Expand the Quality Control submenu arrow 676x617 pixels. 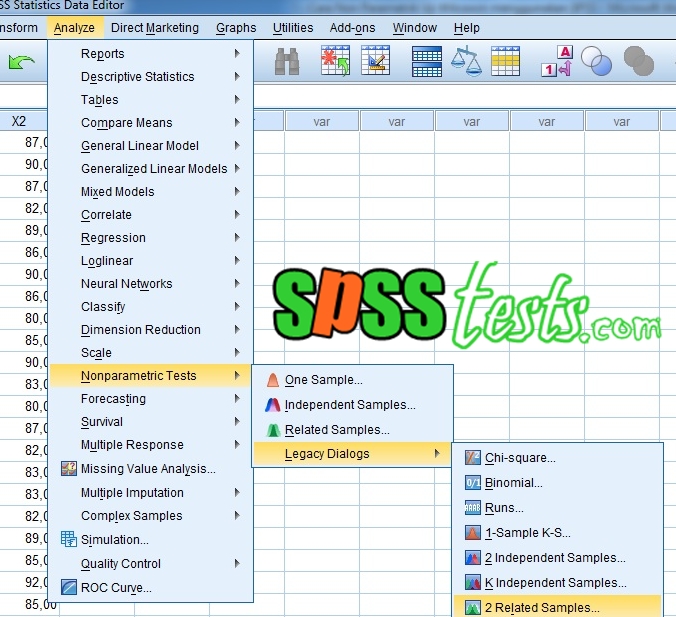coord(237,564)
